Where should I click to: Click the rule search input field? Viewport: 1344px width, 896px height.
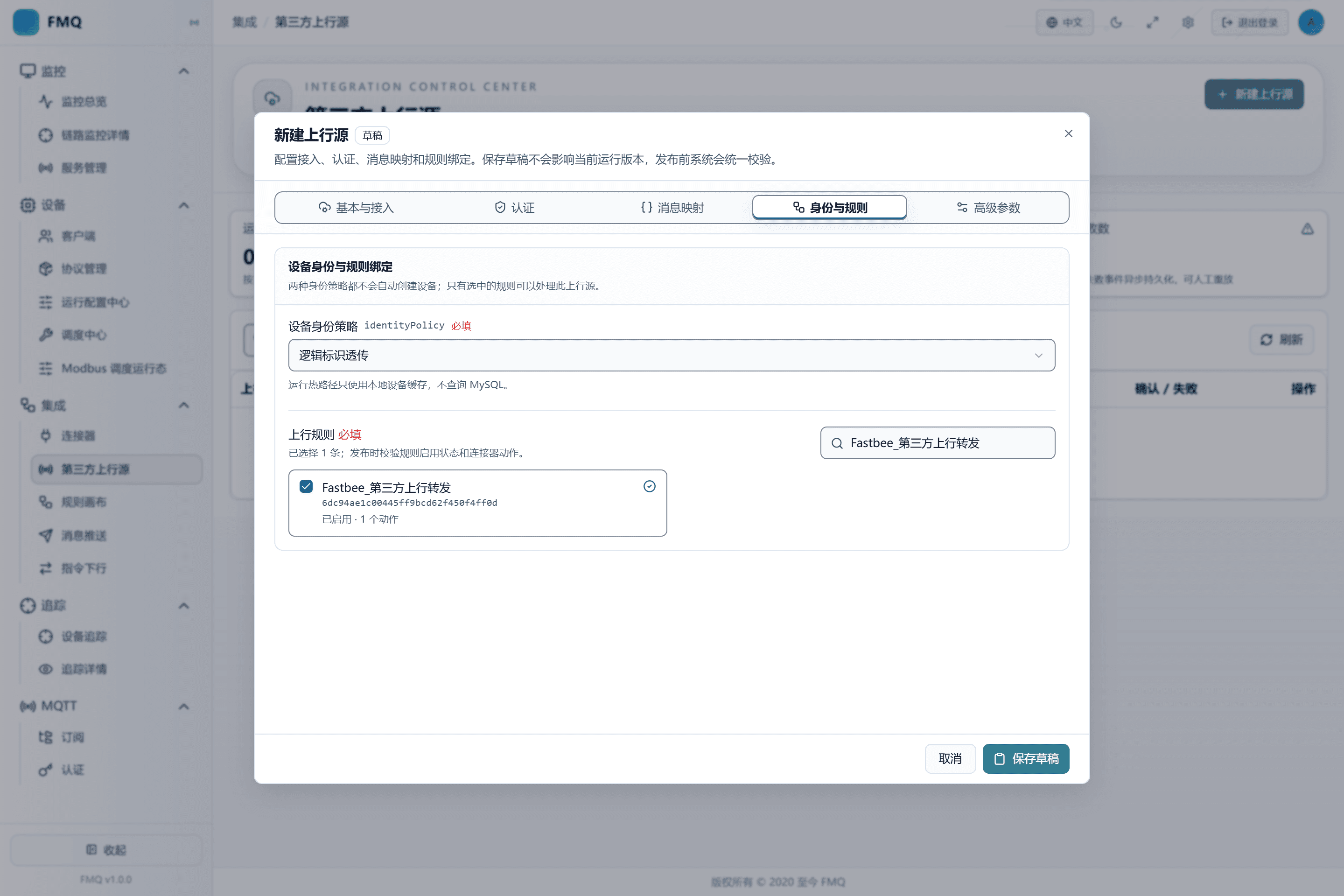[938, 443]
